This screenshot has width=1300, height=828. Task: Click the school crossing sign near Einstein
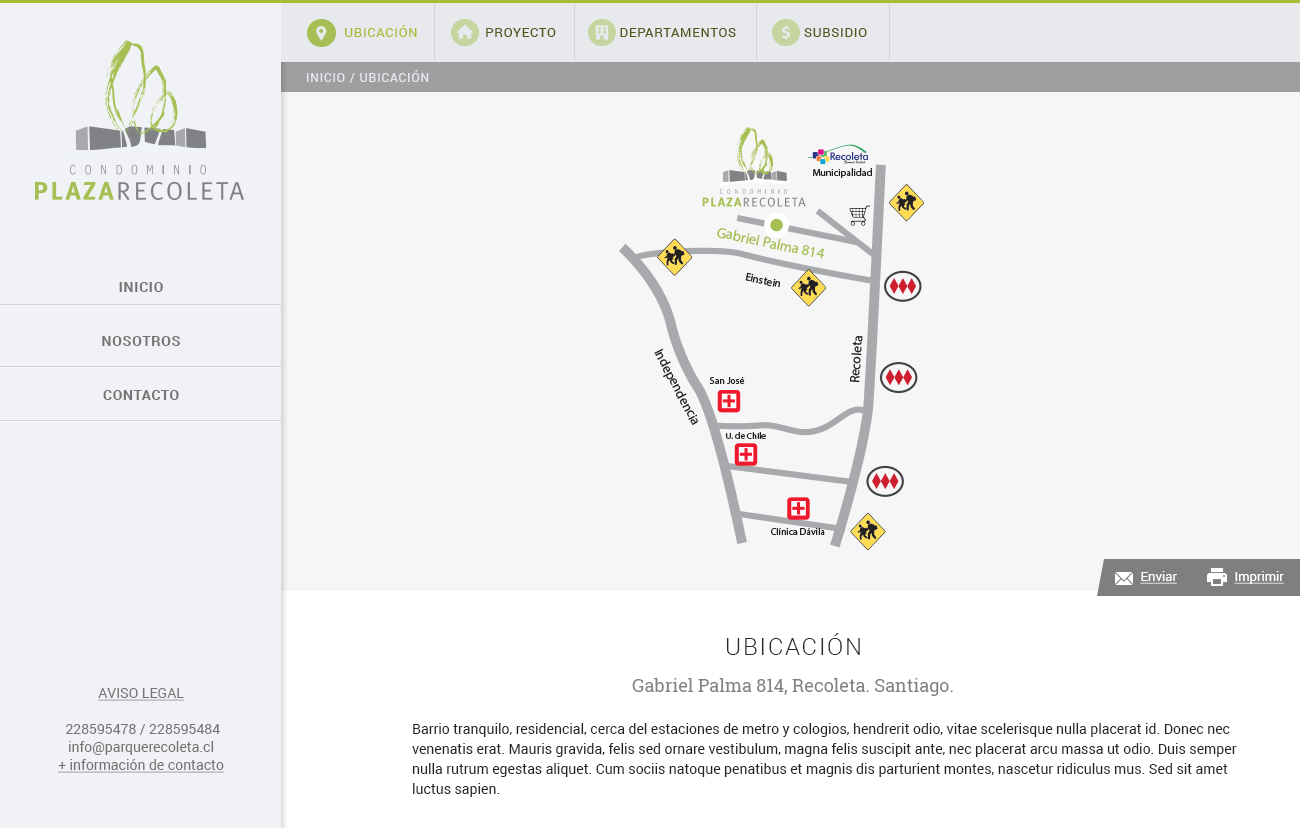pyautogui.click(x=808, y=288)
